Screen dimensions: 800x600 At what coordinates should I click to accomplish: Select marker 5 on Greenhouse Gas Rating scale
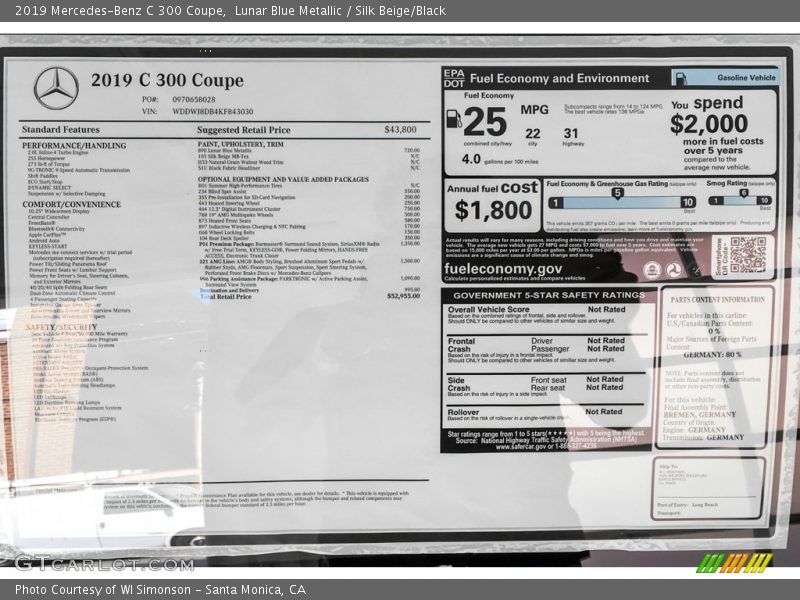click(617, 194)
